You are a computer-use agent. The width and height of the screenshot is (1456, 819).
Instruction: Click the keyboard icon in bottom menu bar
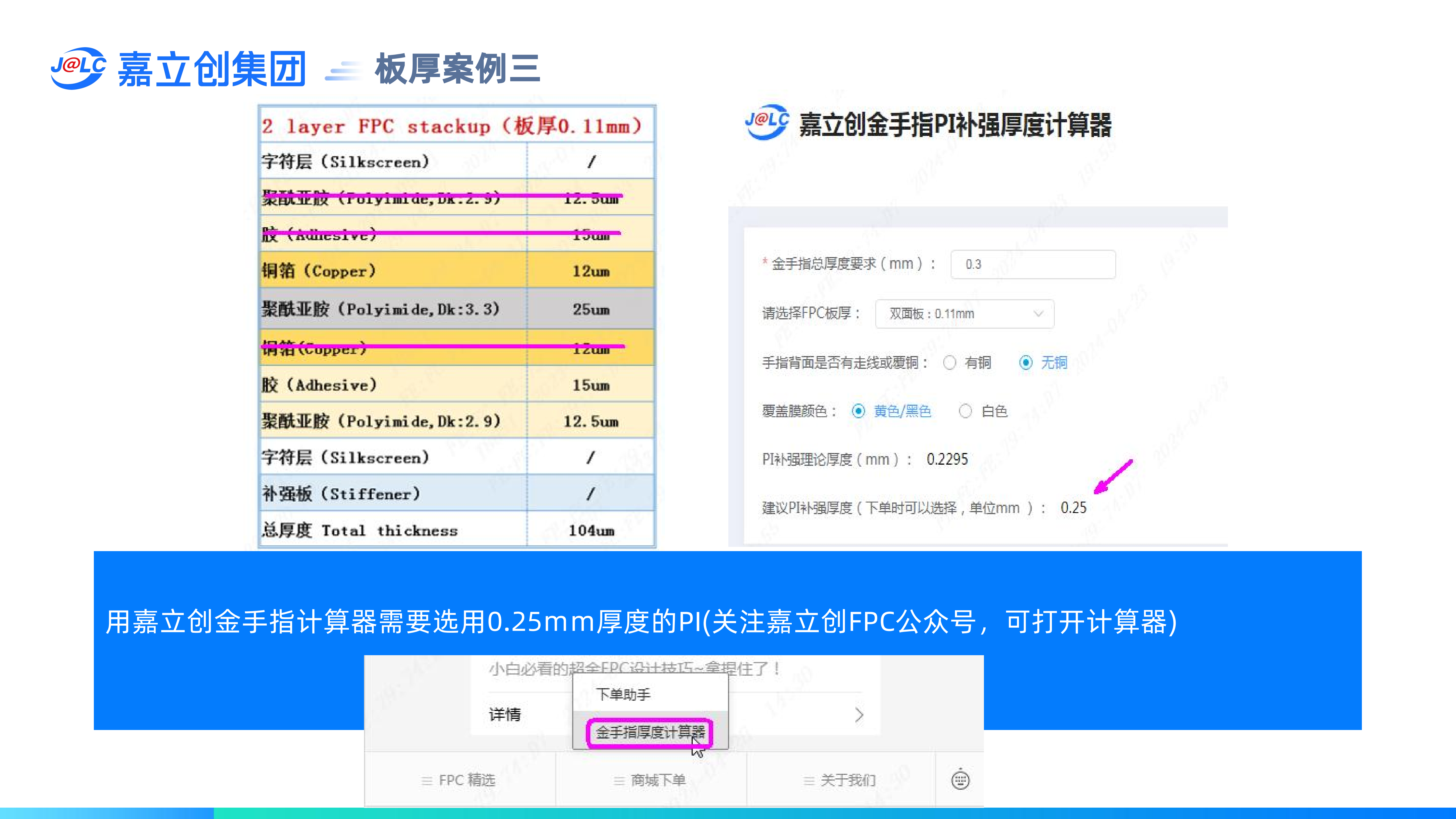pyautogui.click(x=960, y=780)
